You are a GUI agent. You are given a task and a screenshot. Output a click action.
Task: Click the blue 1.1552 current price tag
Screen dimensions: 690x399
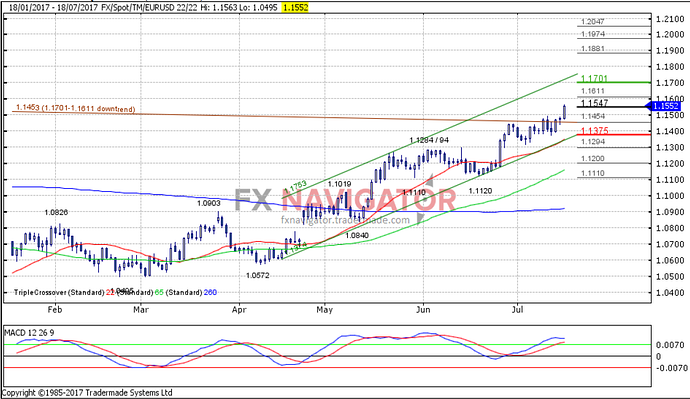coord(666,106)
